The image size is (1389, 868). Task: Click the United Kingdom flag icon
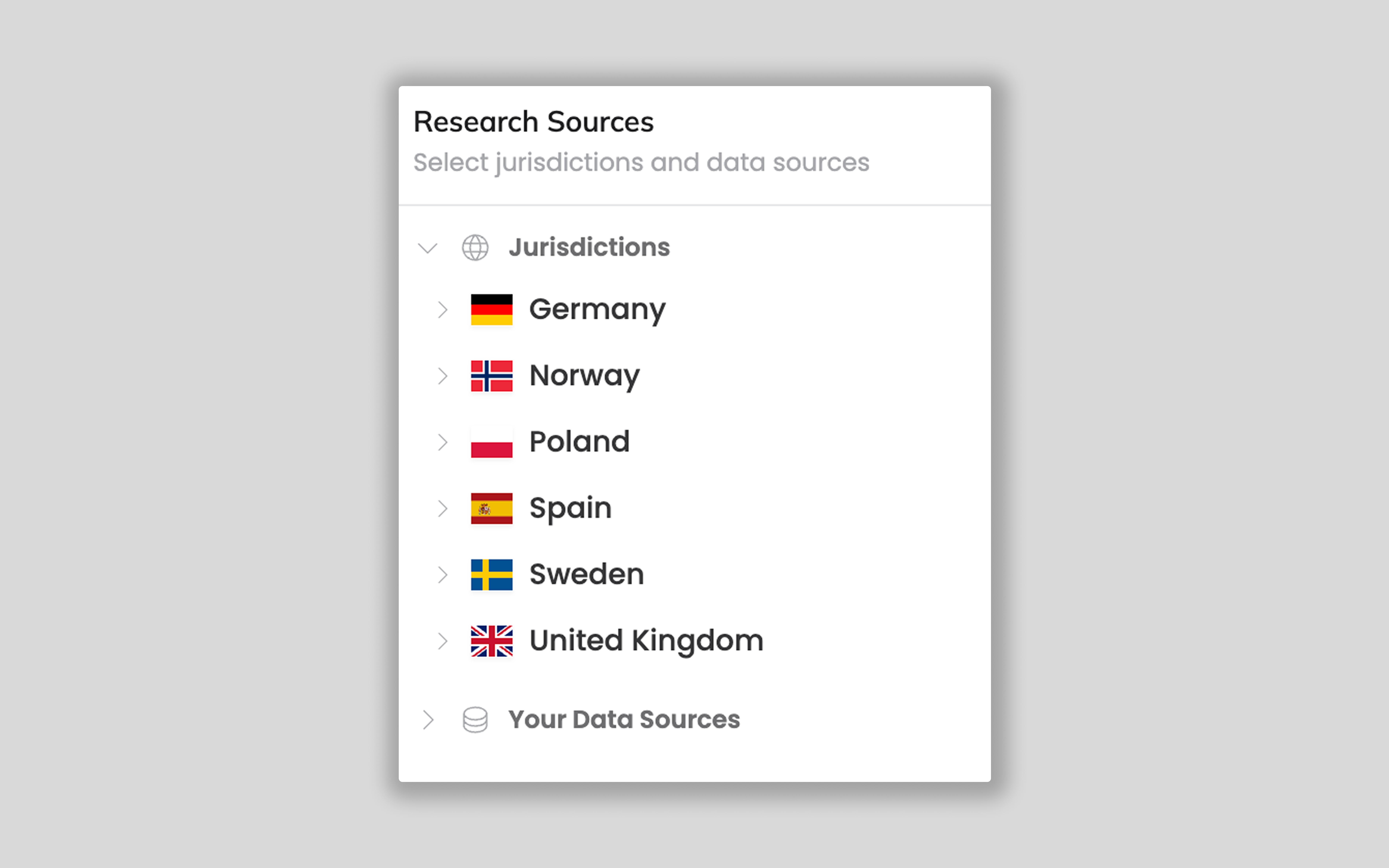(x=491, y=641)
